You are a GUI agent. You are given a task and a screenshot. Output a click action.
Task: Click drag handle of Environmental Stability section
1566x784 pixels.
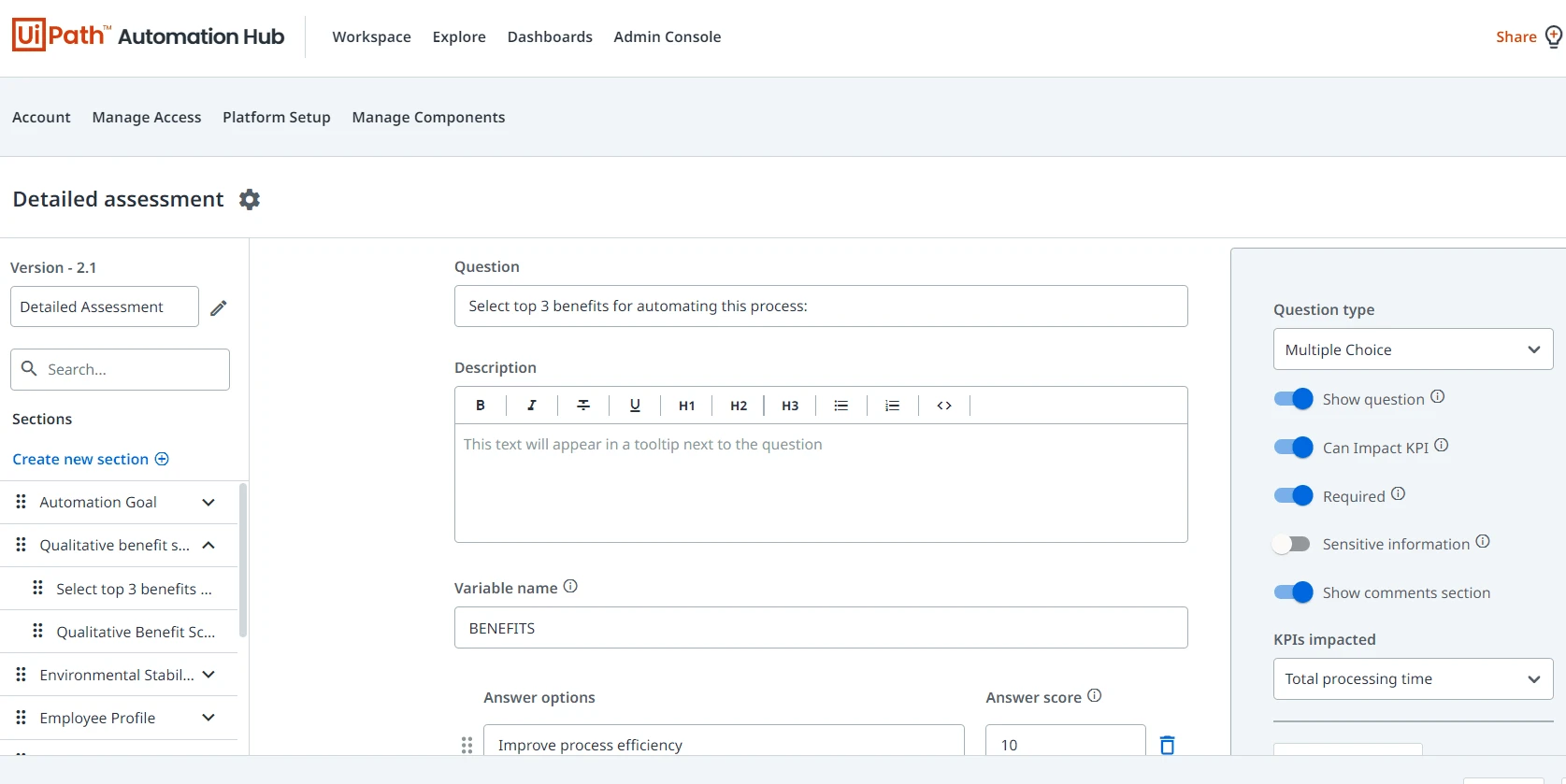22,675
